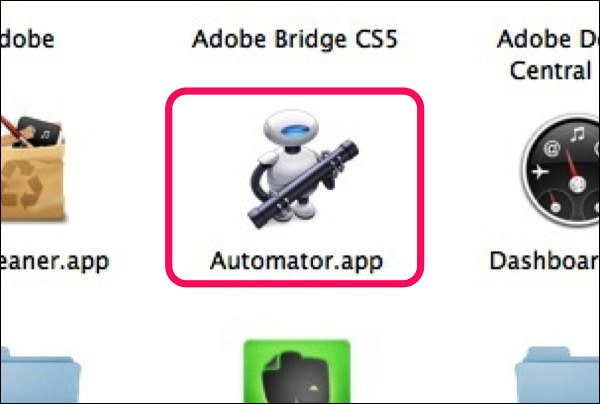Click the airplane symbol on Dashboard icon
This screenshot has width=600, height=404.
point(540,172)
